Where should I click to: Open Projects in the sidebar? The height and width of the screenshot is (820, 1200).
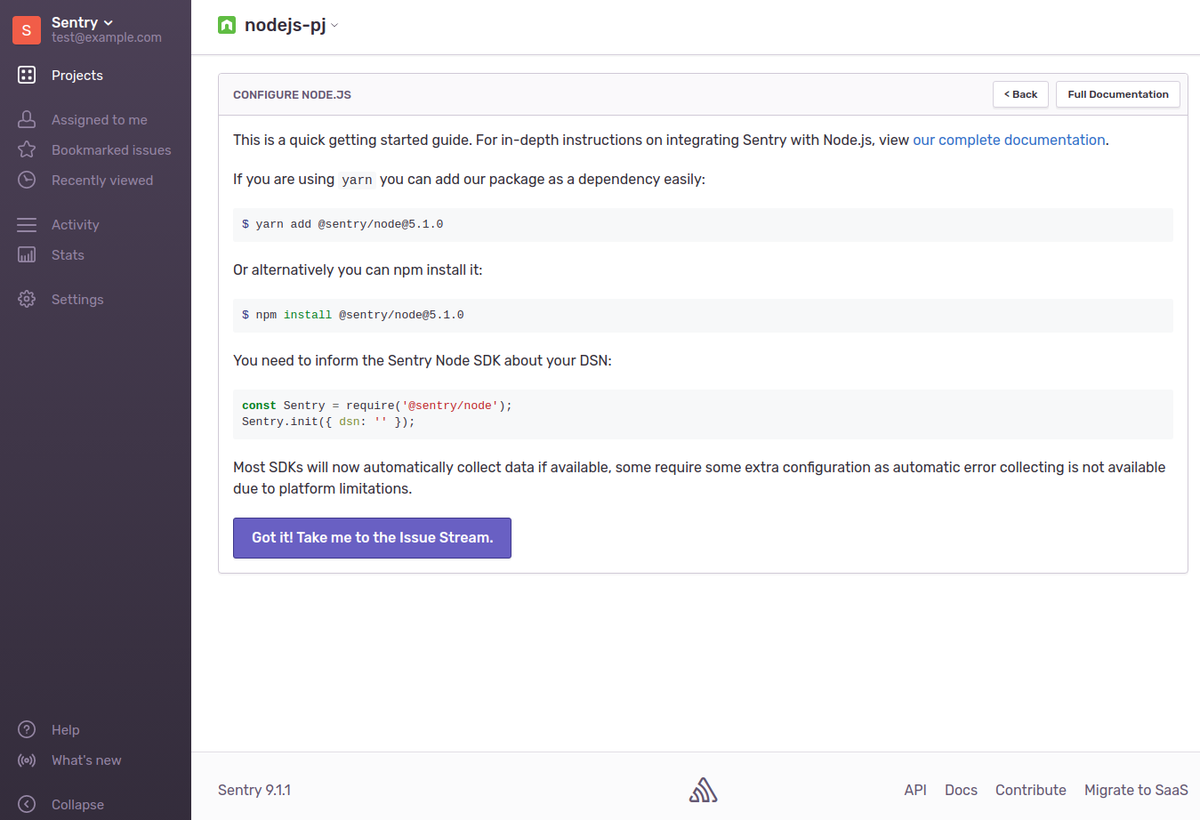click(77, 75)
